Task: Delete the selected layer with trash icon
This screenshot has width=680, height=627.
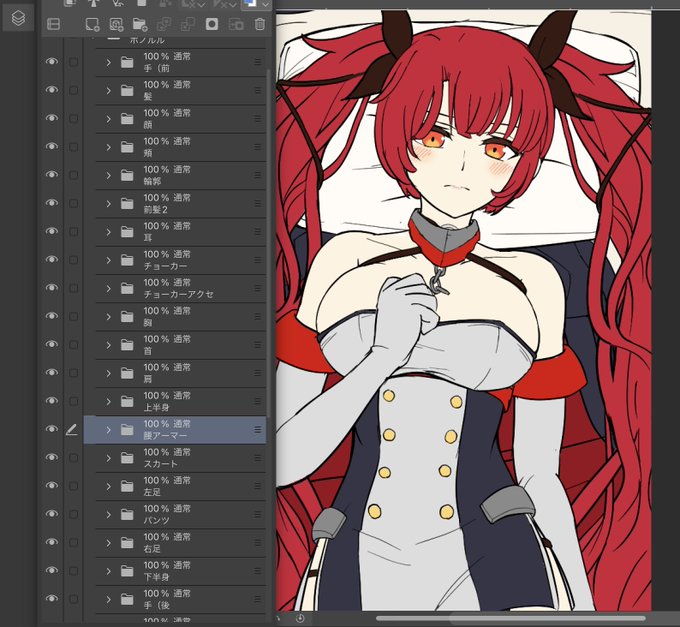Action: pos(260,24)
